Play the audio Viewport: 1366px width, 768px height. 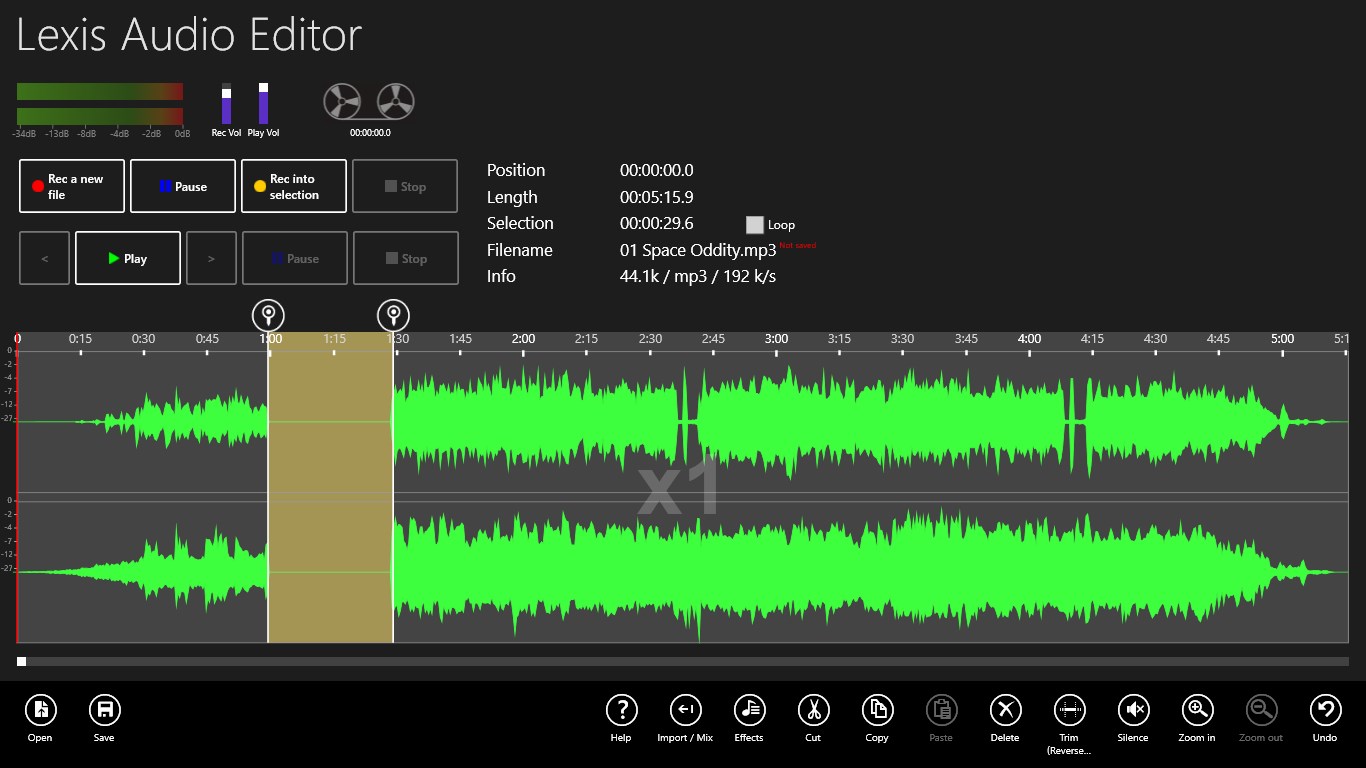[128, 258]
